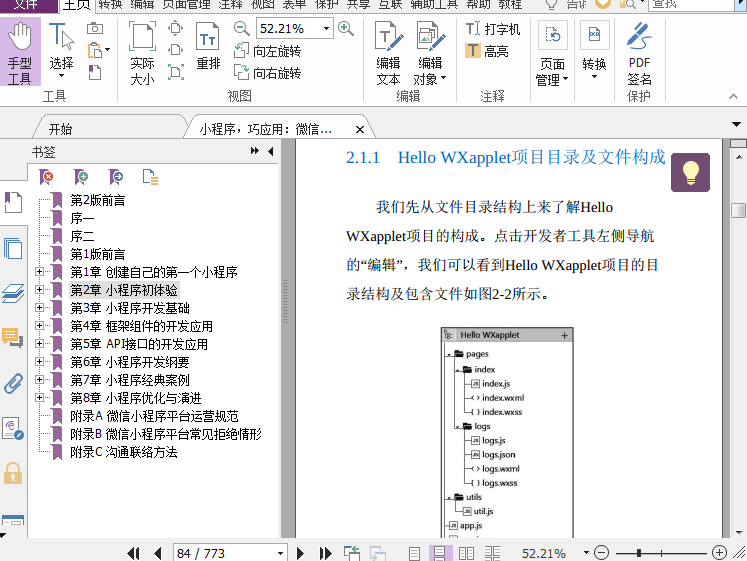Adjust the zoom slider in status bar
The width and height of the screenshot is (747, 561).
tap(639, 553)
